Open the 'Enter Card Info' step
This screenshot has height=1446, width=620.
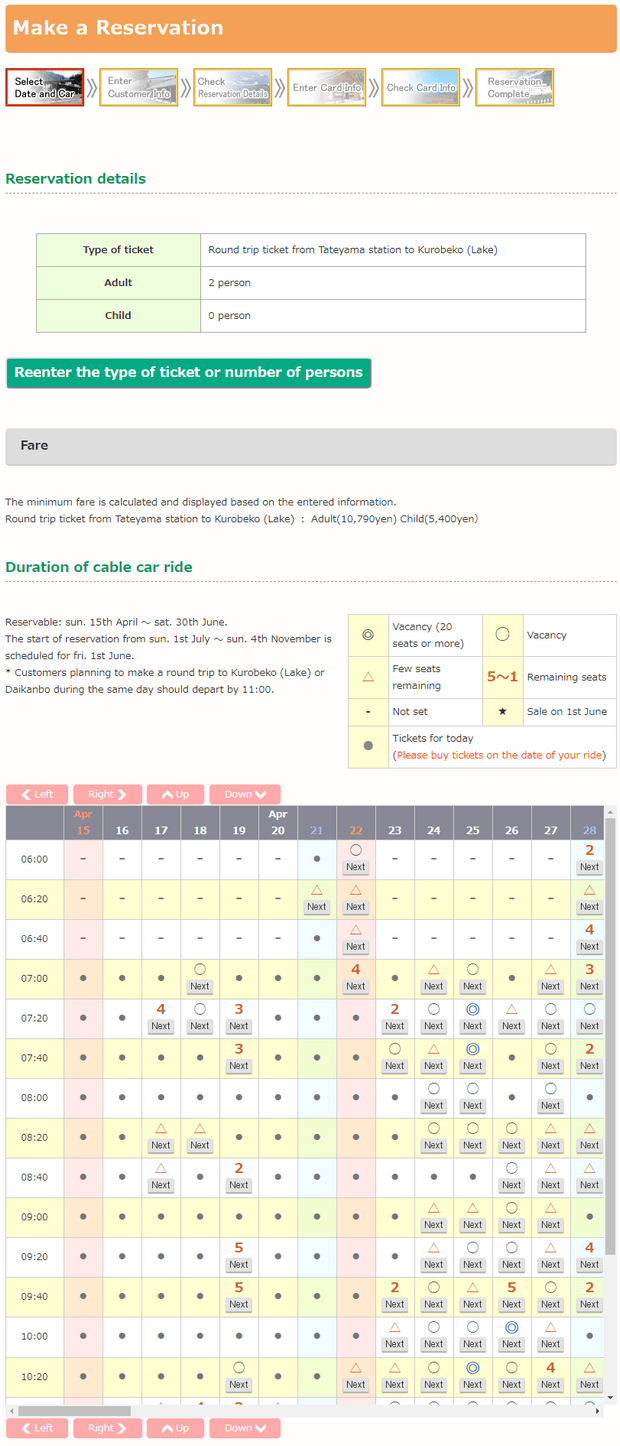click(x=327, y=87)
